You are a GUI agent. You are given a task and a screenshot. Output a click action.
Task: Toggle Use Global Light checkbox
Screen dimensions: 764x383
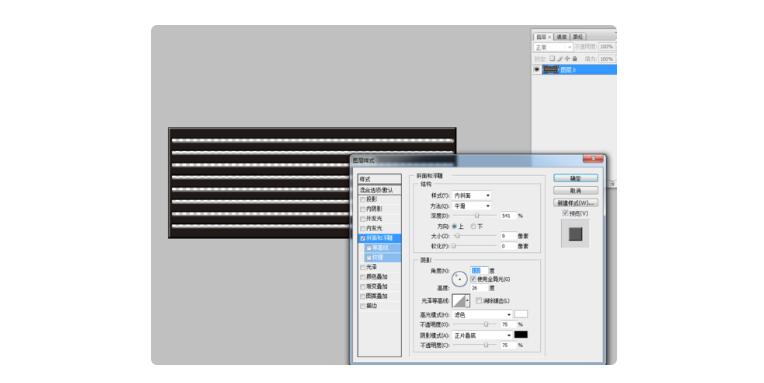click(473, 279)
